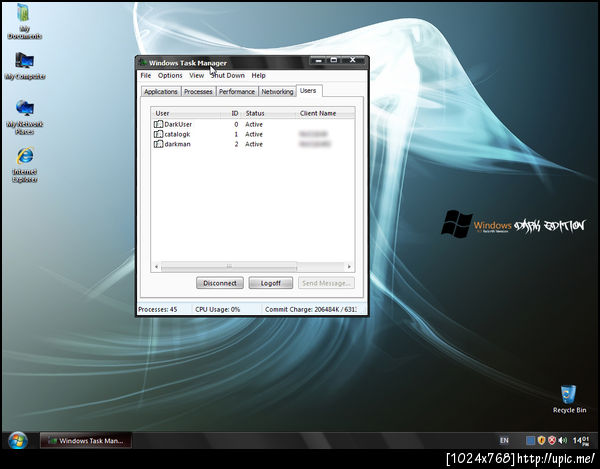This screenshot has height=469, width=600.
Task: Close the Task Manager window
Action: click(x=353, y=60)
